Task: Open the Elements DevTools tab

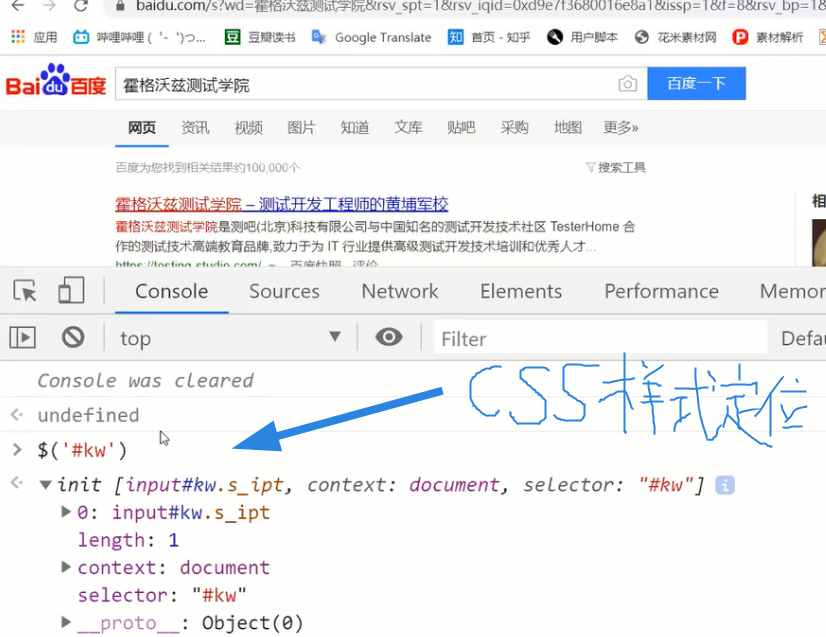Action: click(x=521, y=291)
